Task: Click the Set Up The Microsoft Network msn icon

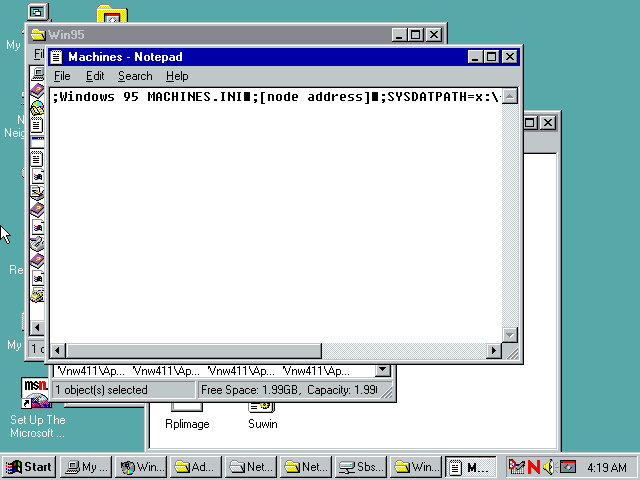Action: point(36,392)
